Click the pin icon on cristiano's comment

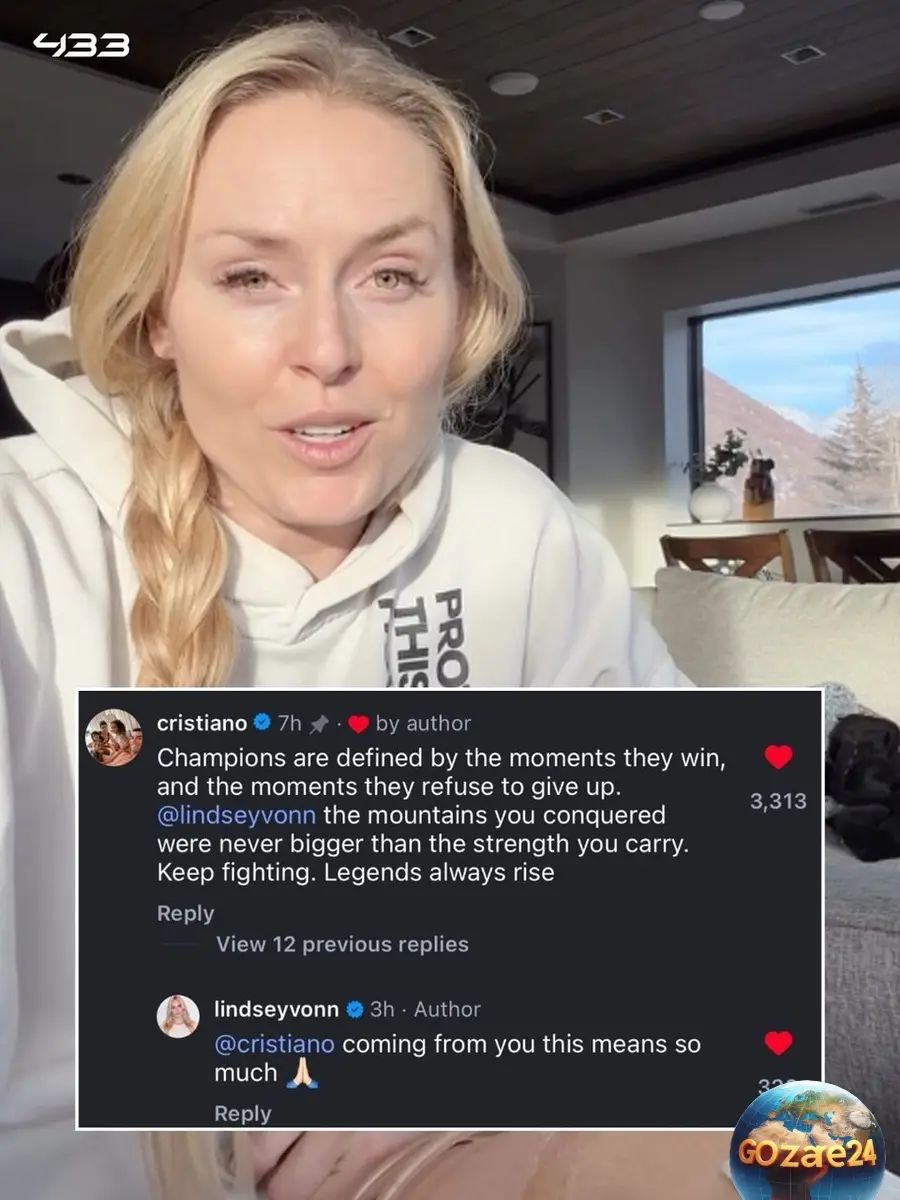(319, 723)
